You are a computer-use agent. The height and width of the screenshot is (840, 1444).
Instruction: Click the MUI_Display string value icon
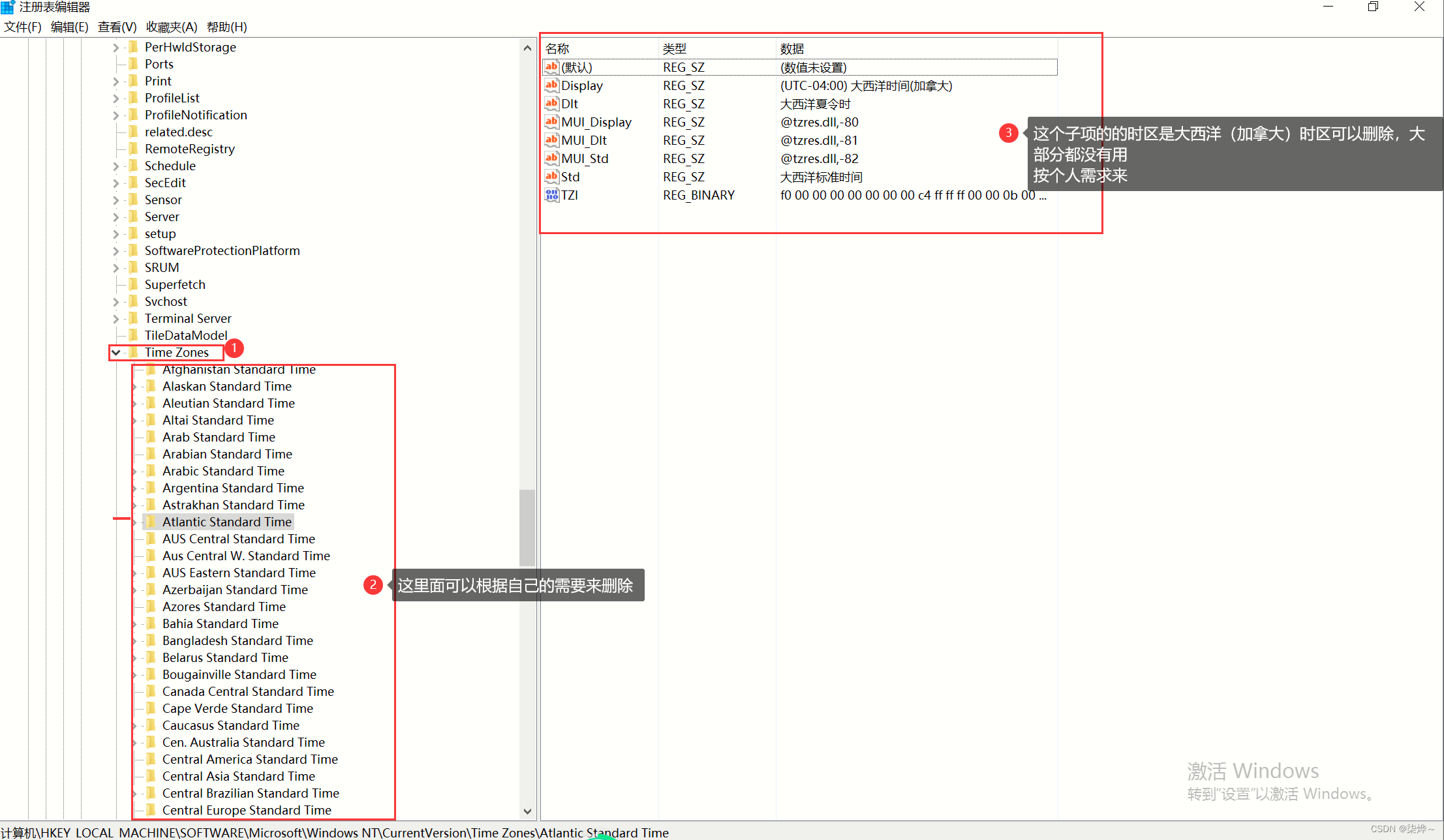551,122
